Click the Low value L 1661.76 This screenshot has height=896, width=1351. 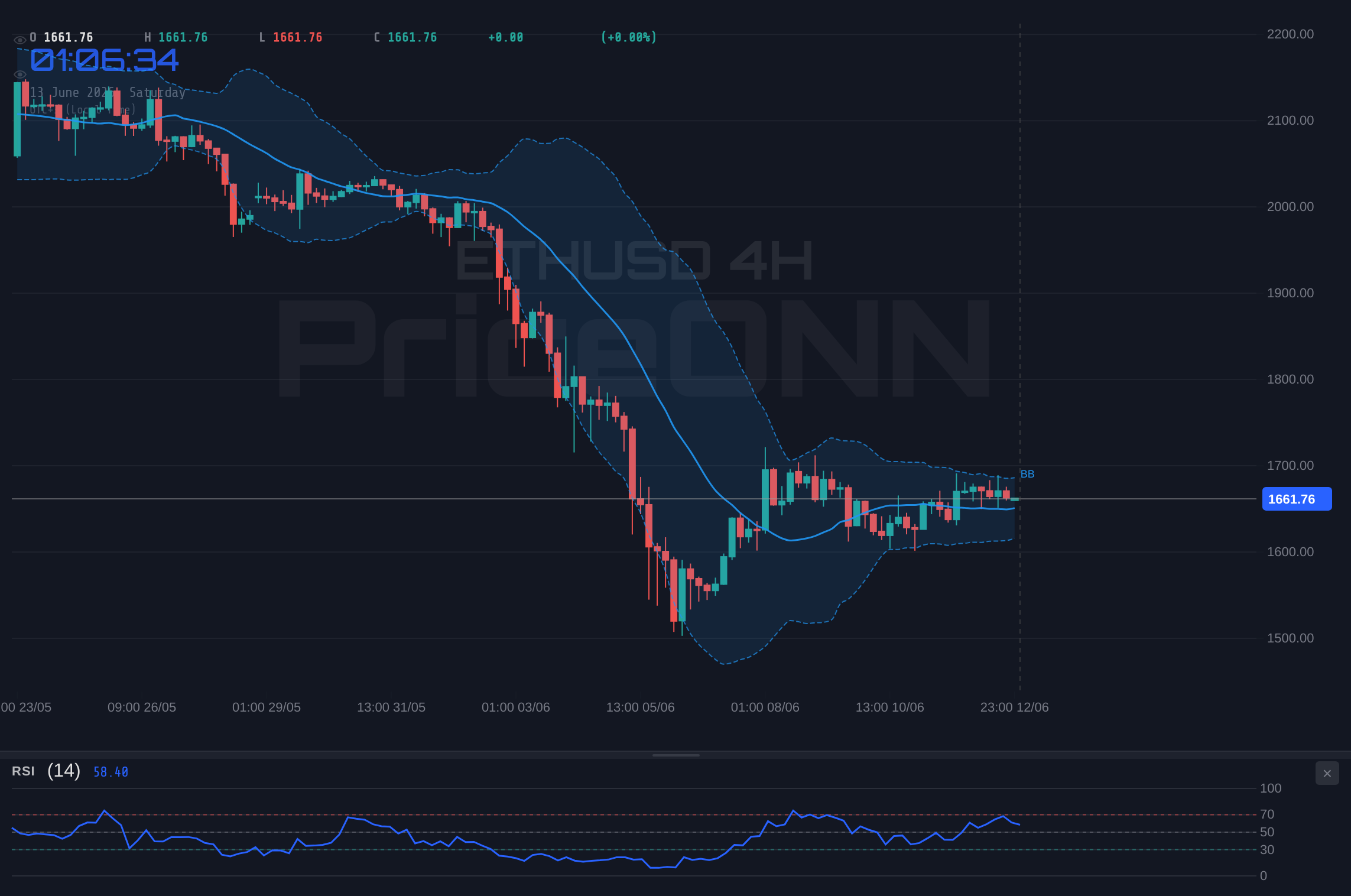(291, 37)
